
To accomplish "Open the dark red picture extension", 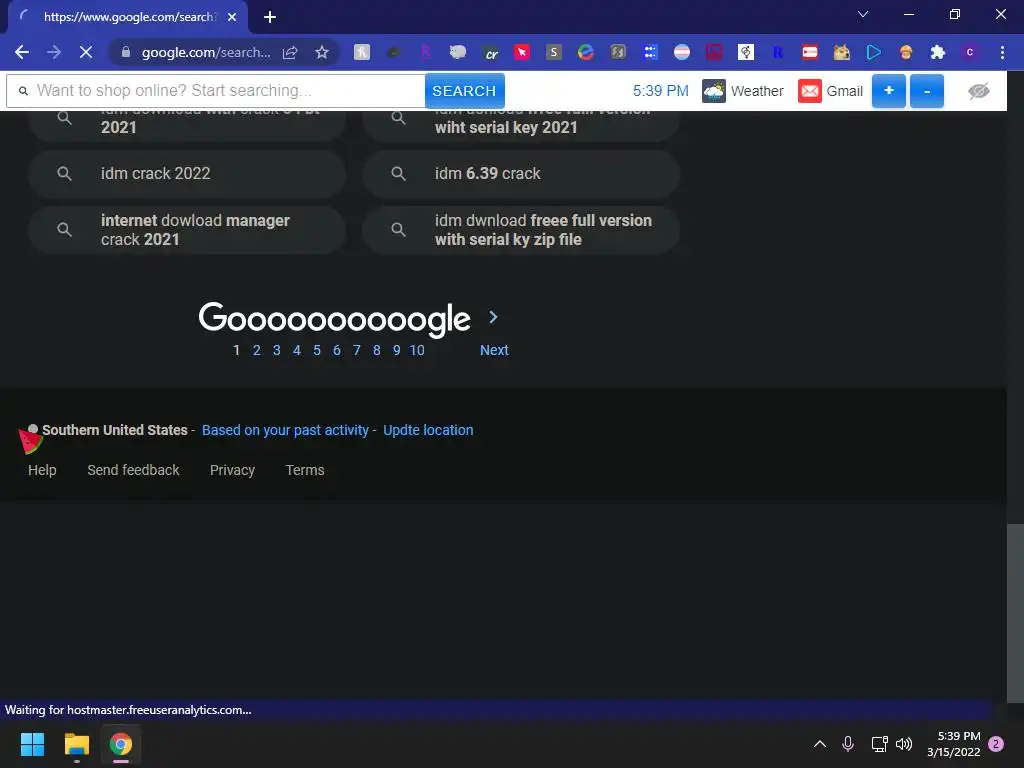I will pyautogui.click(x=714, y=52).
